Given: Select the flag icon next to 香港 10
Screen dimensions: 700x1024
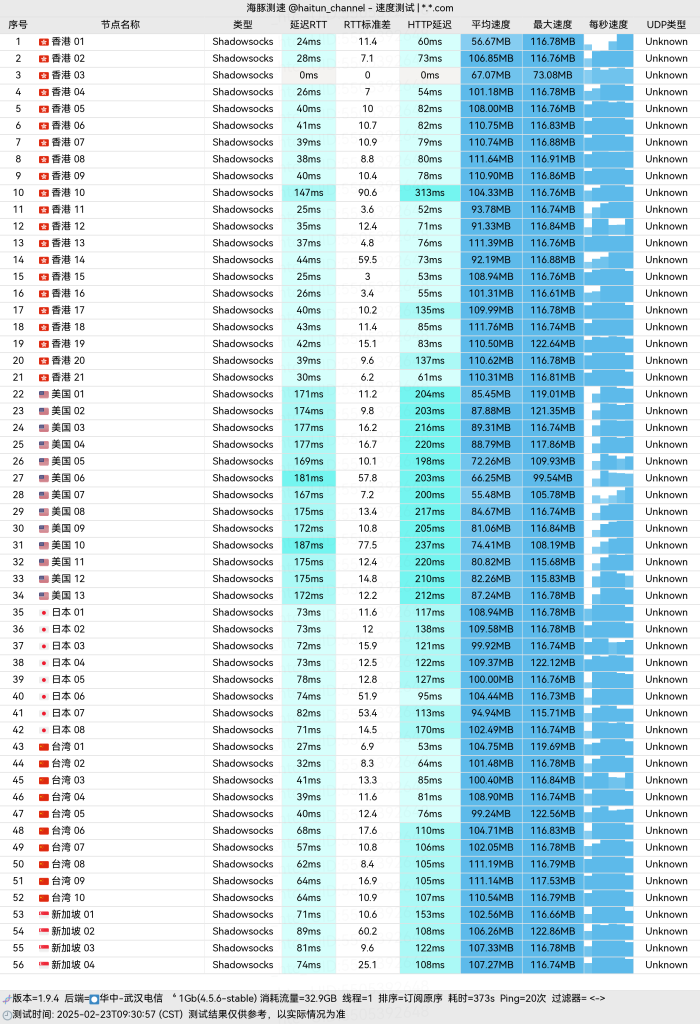Looking at the screenshot, I should coord(44,193).
